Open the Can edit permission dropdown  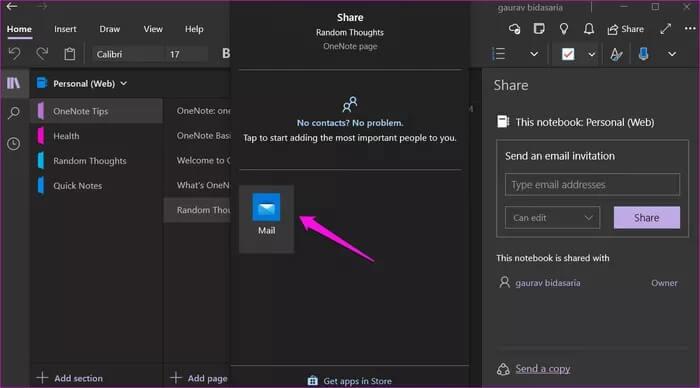pos(552,217)
